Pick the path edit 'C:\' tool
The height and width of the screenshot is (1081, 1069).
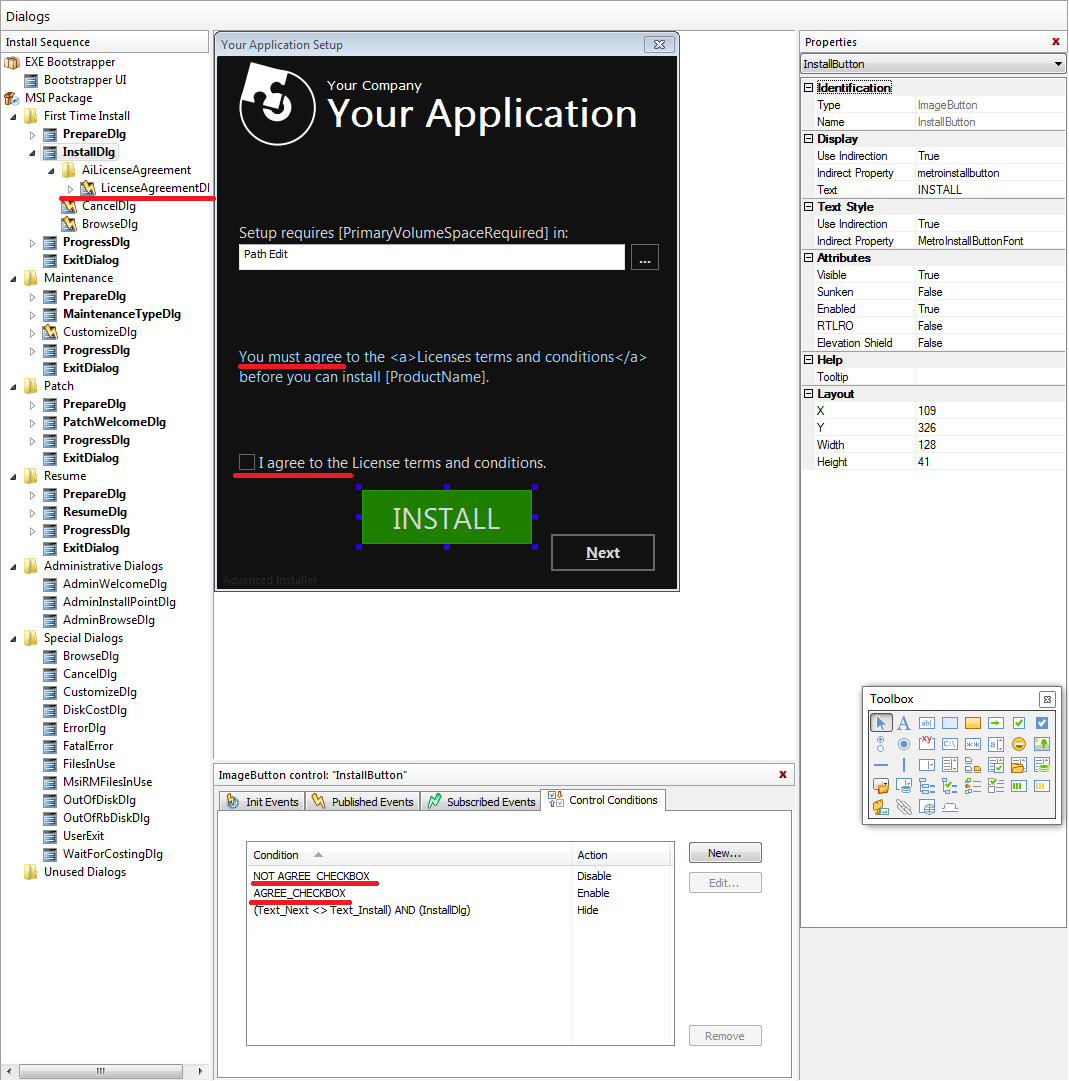[x=950, y=744]
